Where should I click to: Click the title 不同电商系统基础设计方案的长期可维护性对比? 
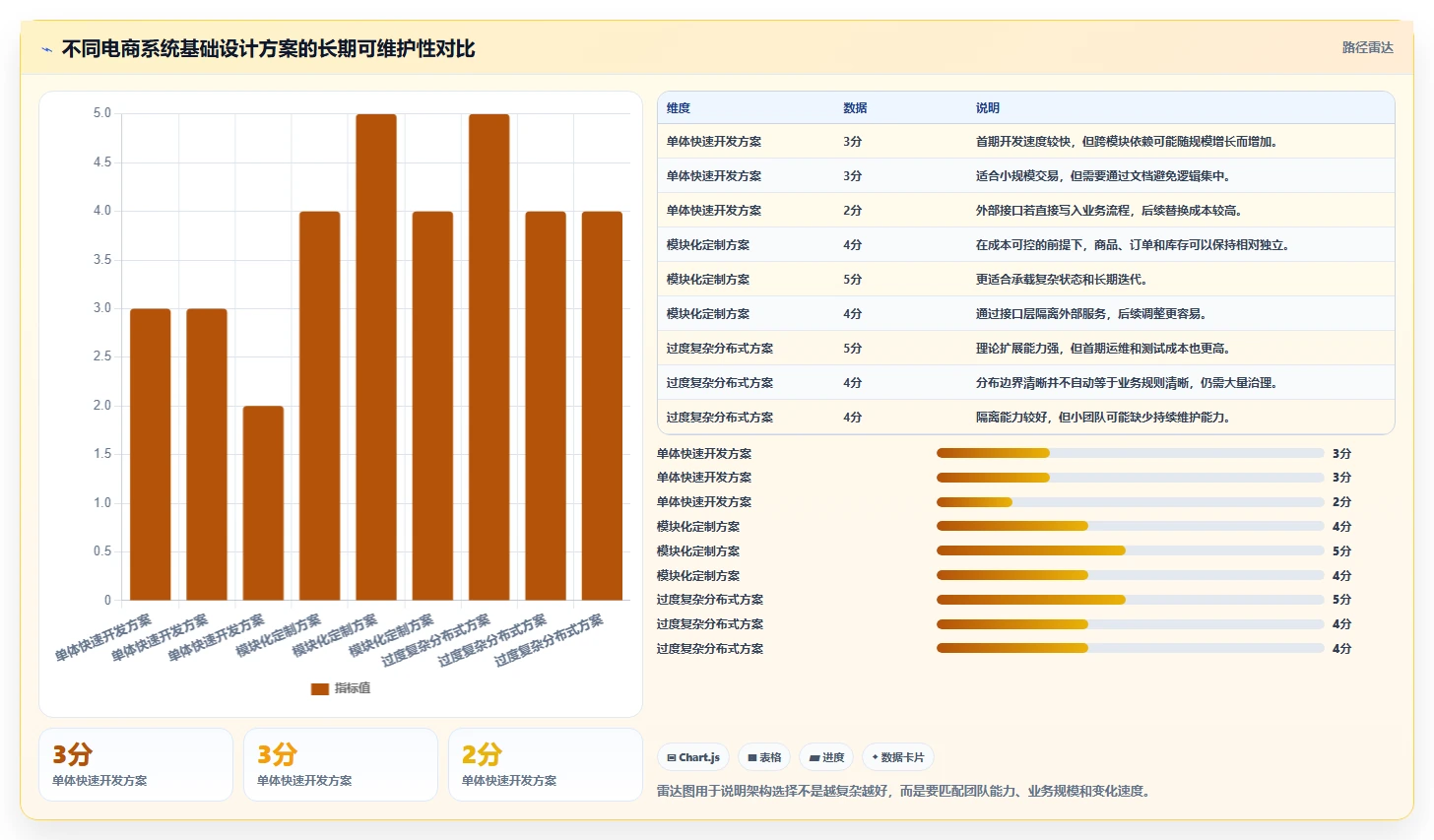pyautogui.click(x=268, y=49)
